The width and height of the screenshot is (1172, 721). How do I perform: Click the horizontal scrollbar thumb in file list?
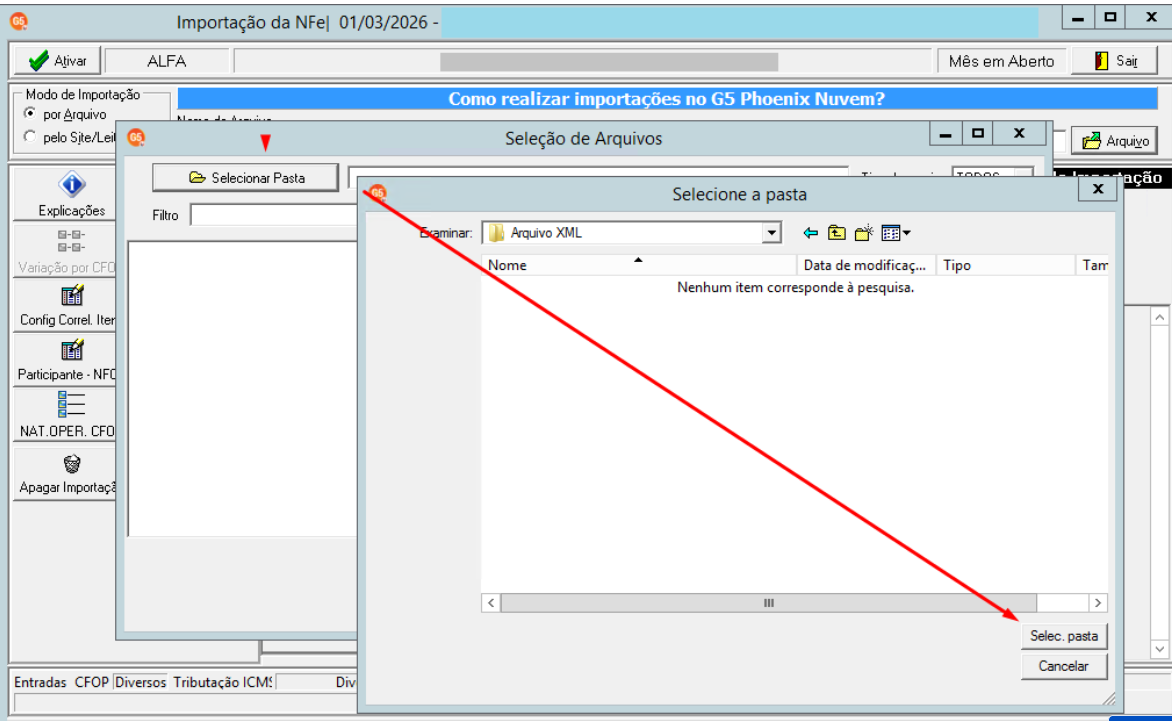[x=768, y=603]
